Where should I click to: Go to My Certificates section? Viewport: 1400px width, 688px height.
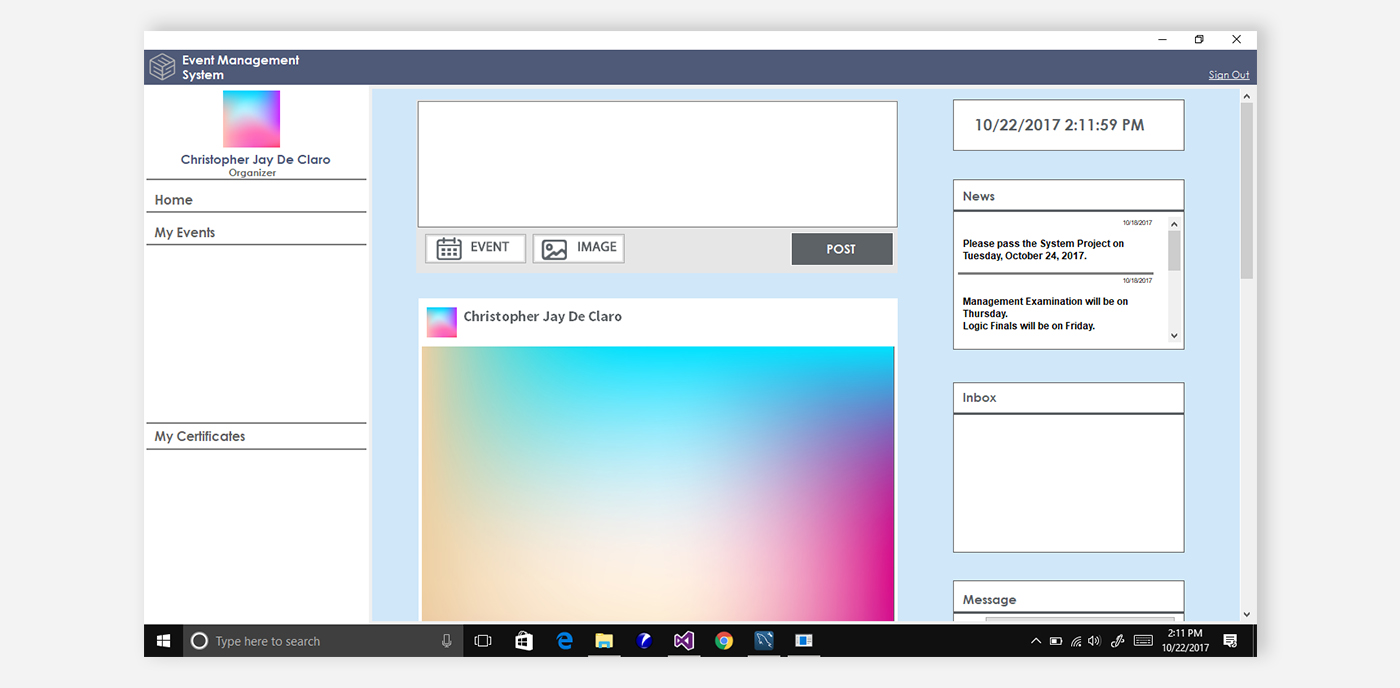click(x=200, y=437)
